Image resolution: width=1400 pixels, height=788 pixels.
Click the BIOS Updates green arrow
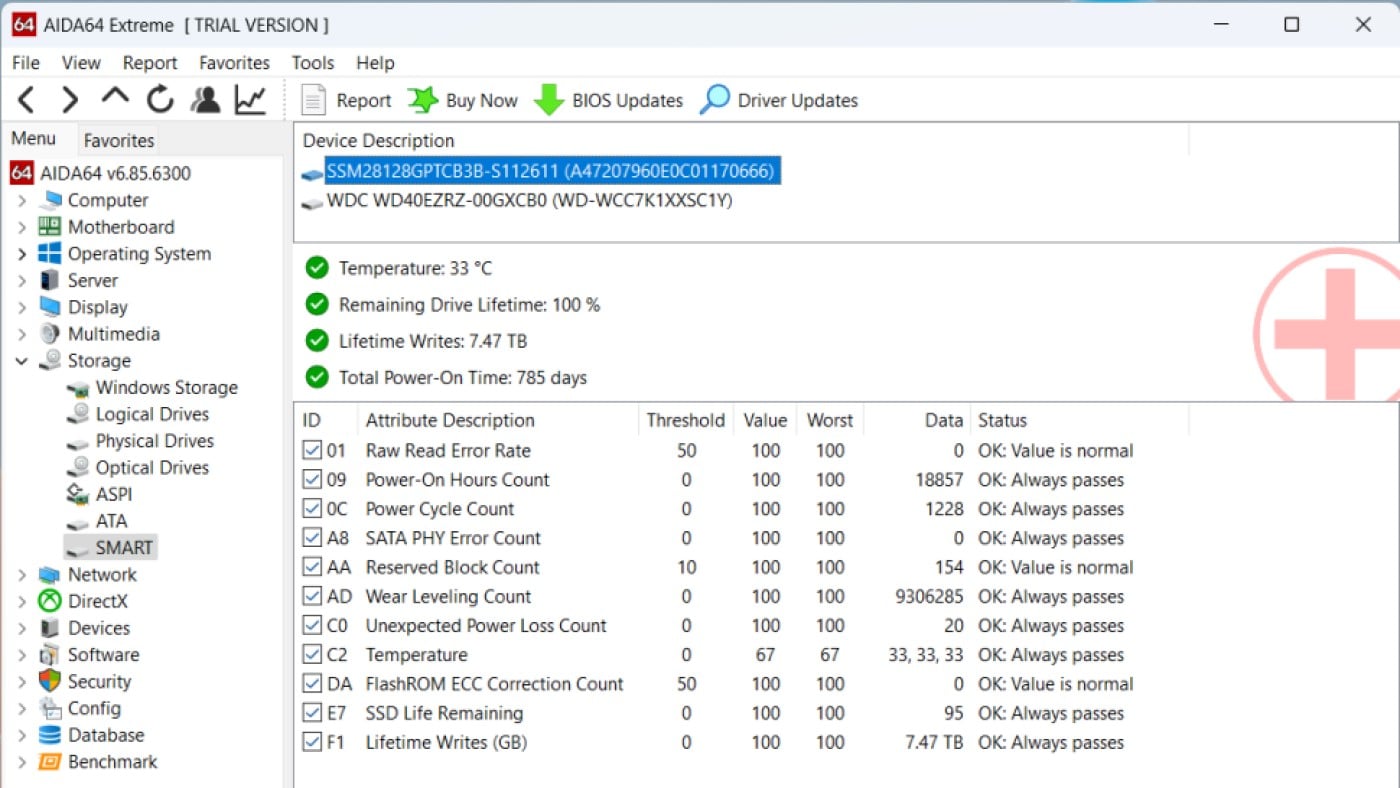pyautogui.click(x=549, y=100)
